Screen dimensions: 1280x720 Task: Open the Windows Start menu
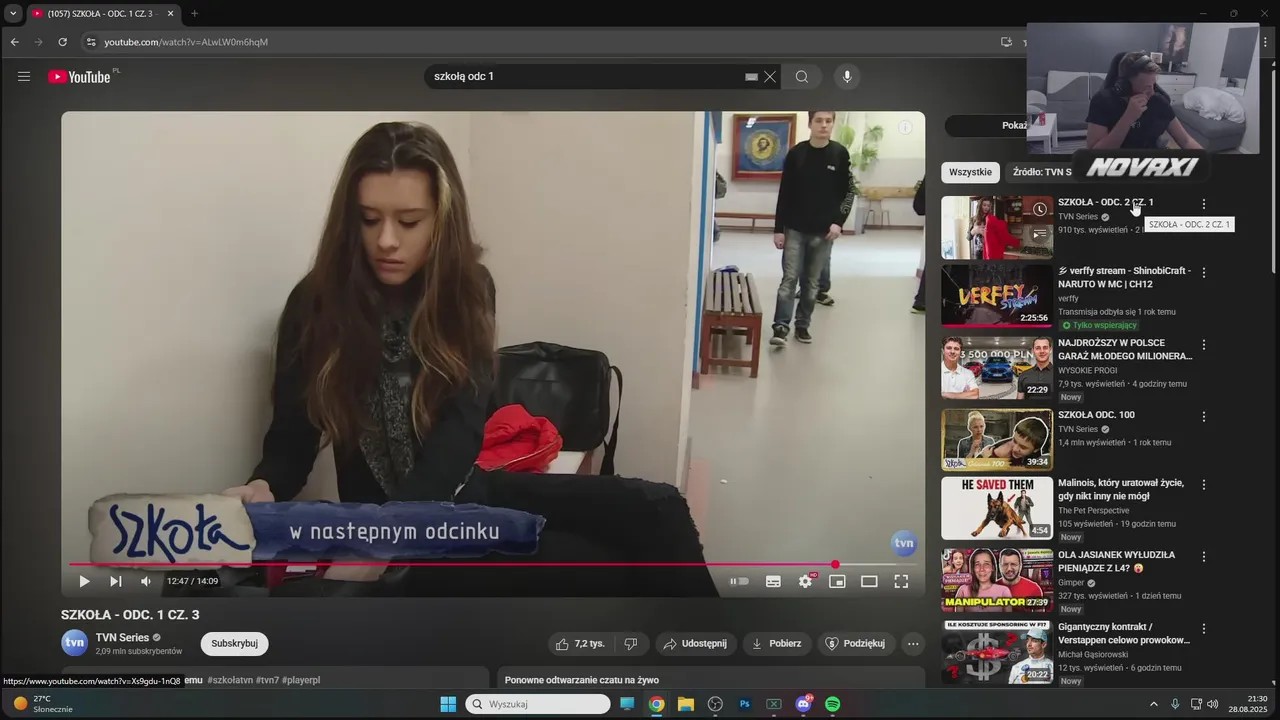(448, 704)
